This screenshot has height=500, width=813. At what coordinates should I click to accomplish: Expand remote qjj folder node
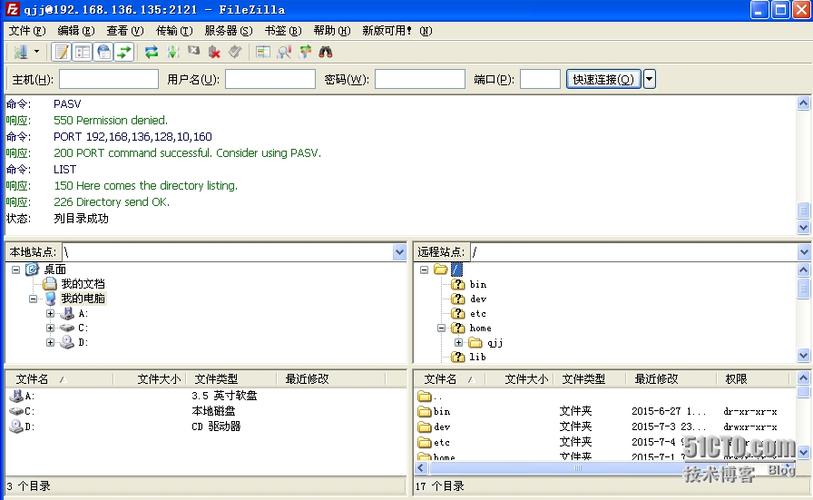[458, 342]
